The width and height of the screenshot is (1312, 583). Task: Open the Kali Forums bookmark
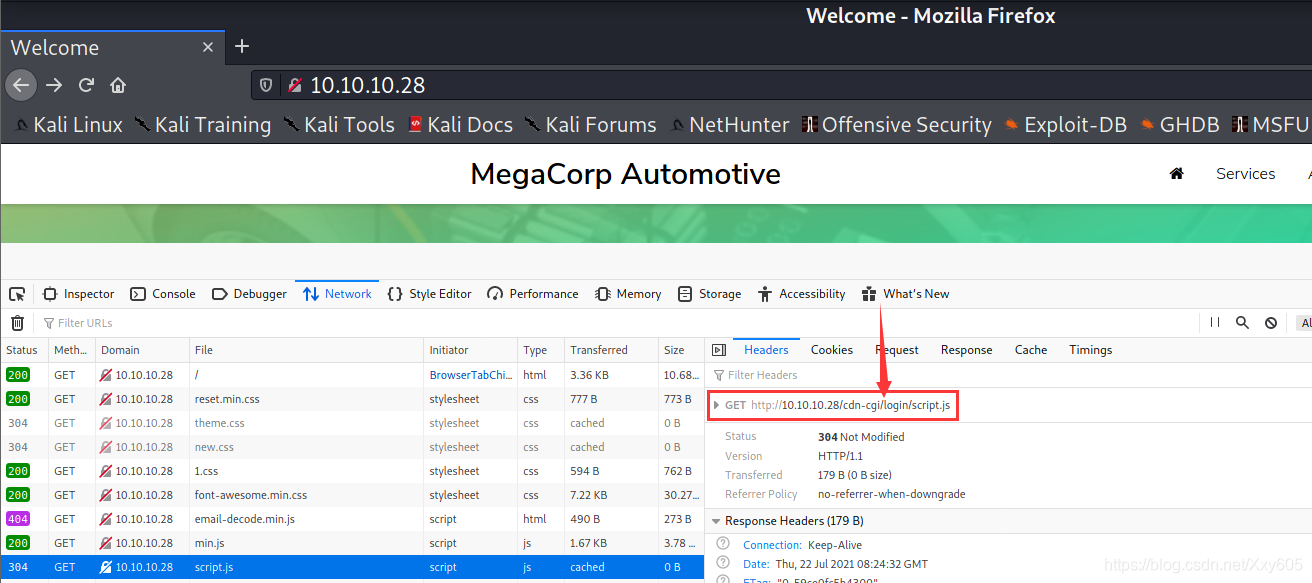(591, 125)
